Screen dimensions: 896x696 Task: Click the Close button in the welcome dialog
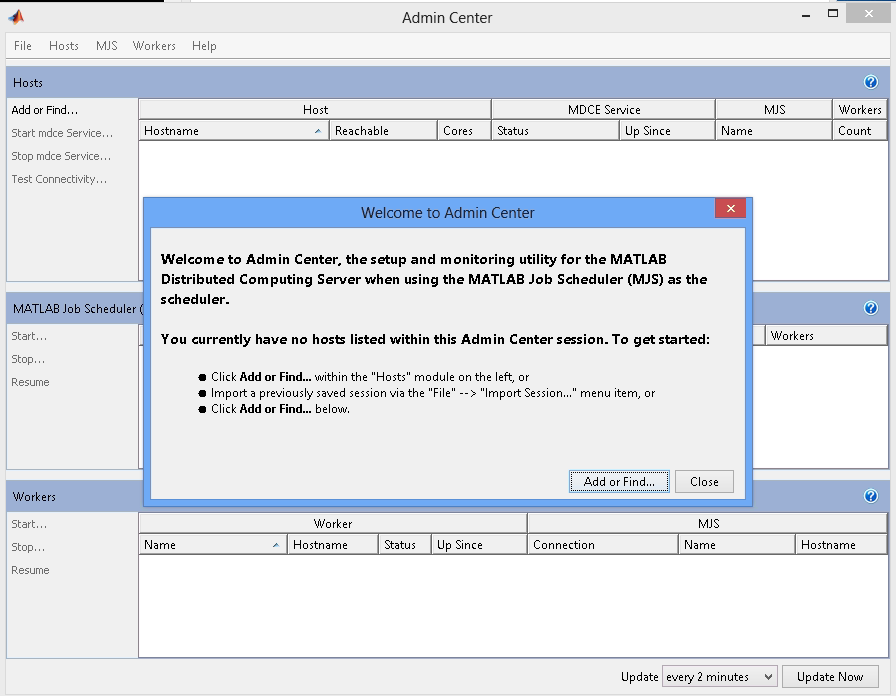tap(704, 482)
